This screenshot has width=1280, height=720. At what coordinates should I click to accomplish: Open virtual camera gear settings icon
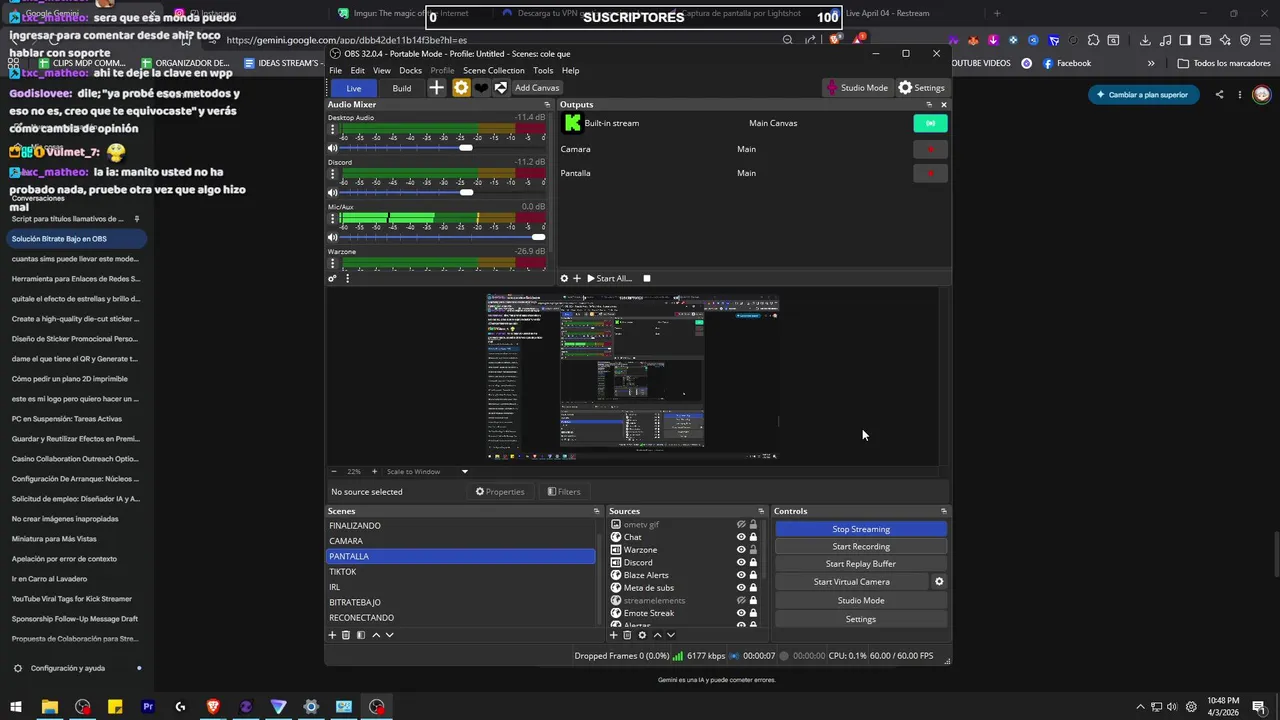tap(938, 582)
